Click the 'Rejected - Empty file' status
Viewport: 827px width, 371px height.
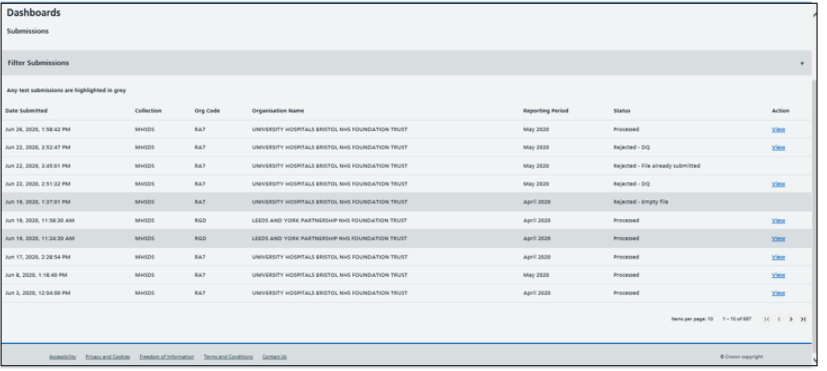pos(640,202)
